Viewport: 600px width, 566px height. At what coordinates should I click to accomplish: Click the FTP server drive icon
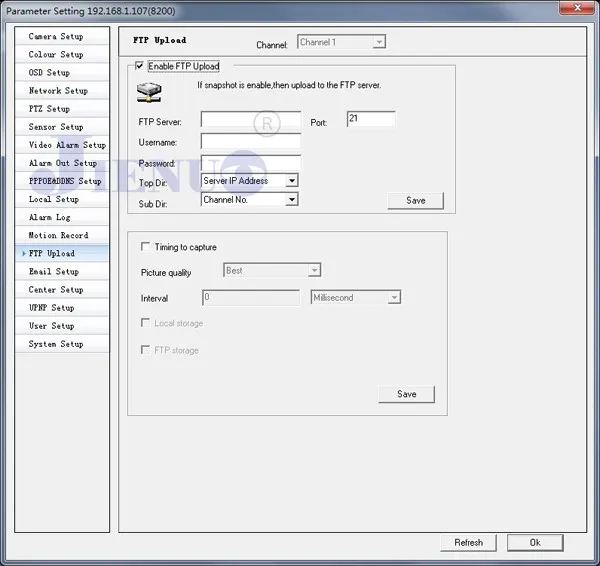point(149,92)
